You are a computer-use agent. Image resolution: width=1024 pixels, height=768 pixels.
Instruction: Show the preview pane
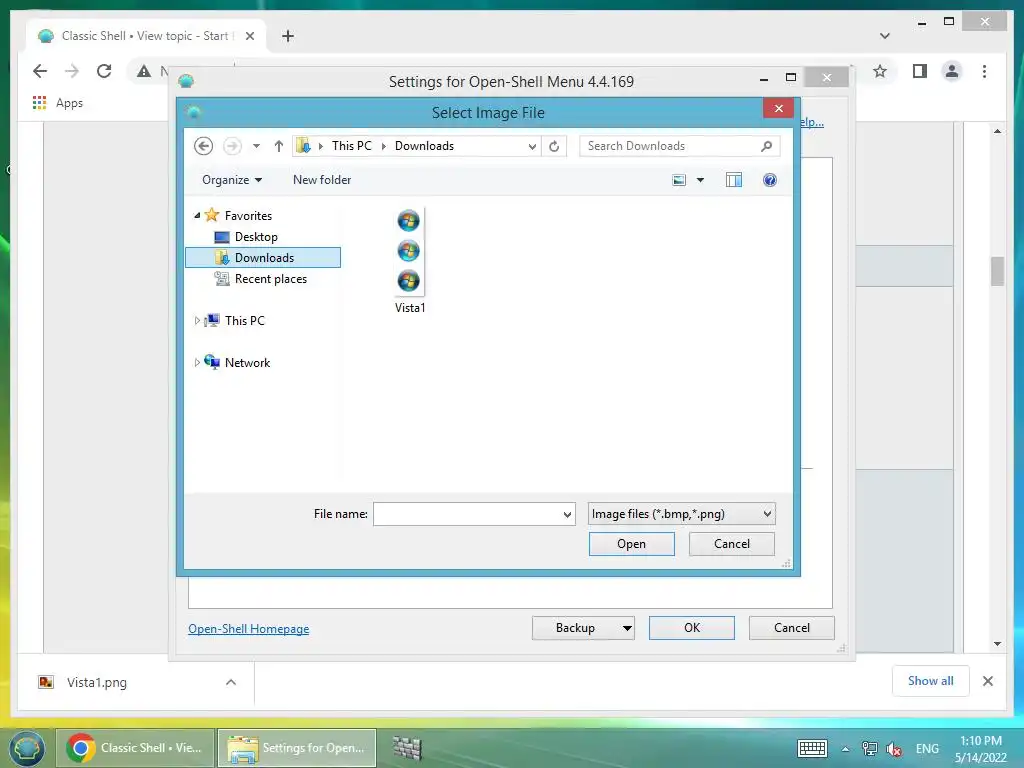point(734,180)
